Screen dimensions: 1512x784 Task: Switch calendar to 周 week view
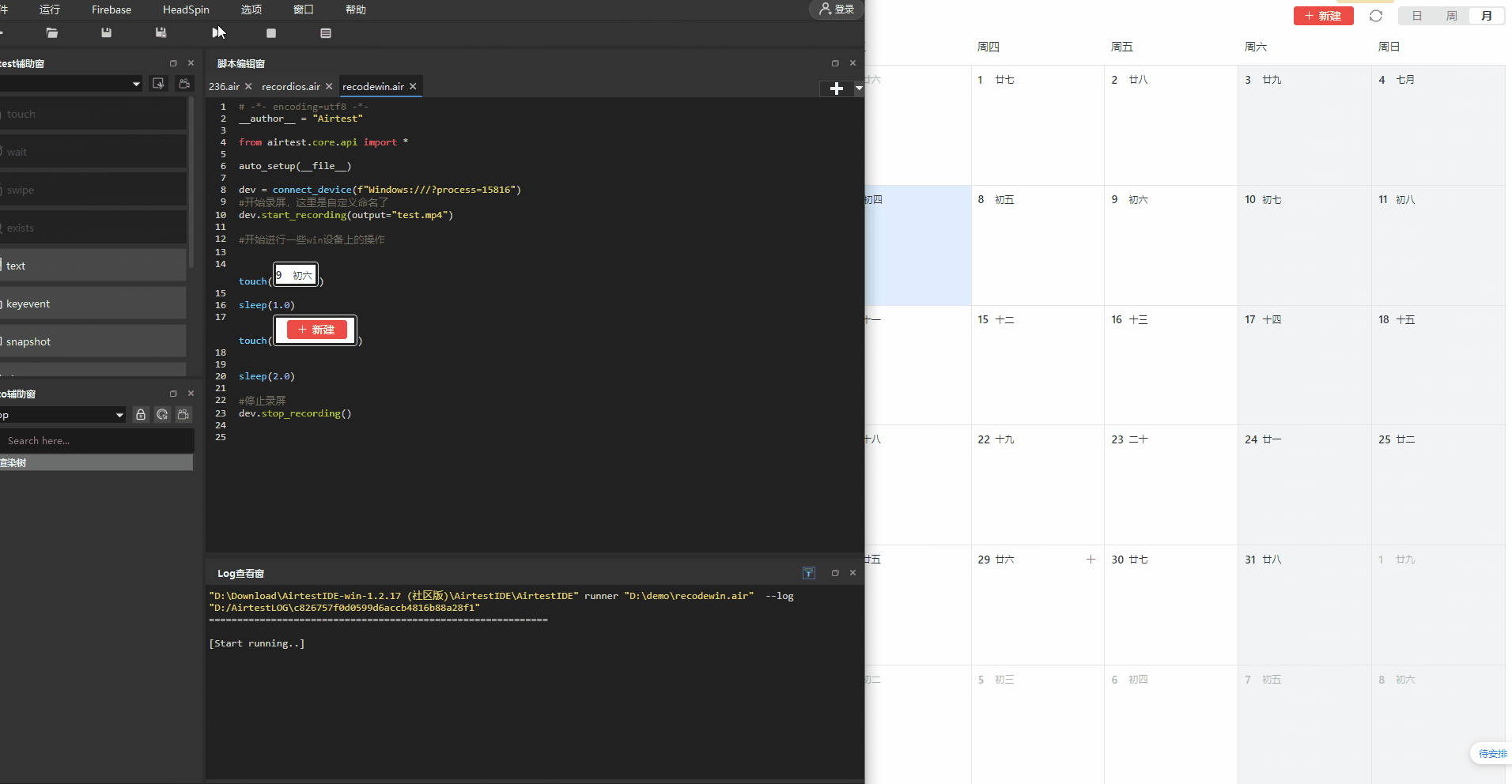point(1452,16)
